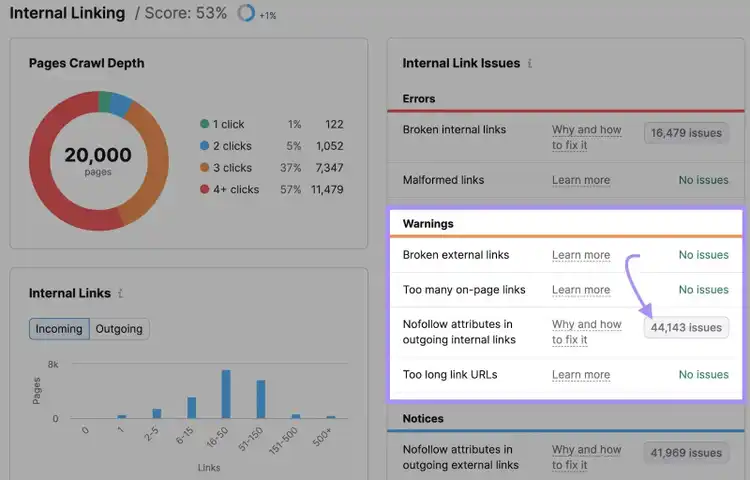The width and height of the screenshot is (750, 480).
Task: Switch to the Outgoing links tab
Action: coord(119,329)
